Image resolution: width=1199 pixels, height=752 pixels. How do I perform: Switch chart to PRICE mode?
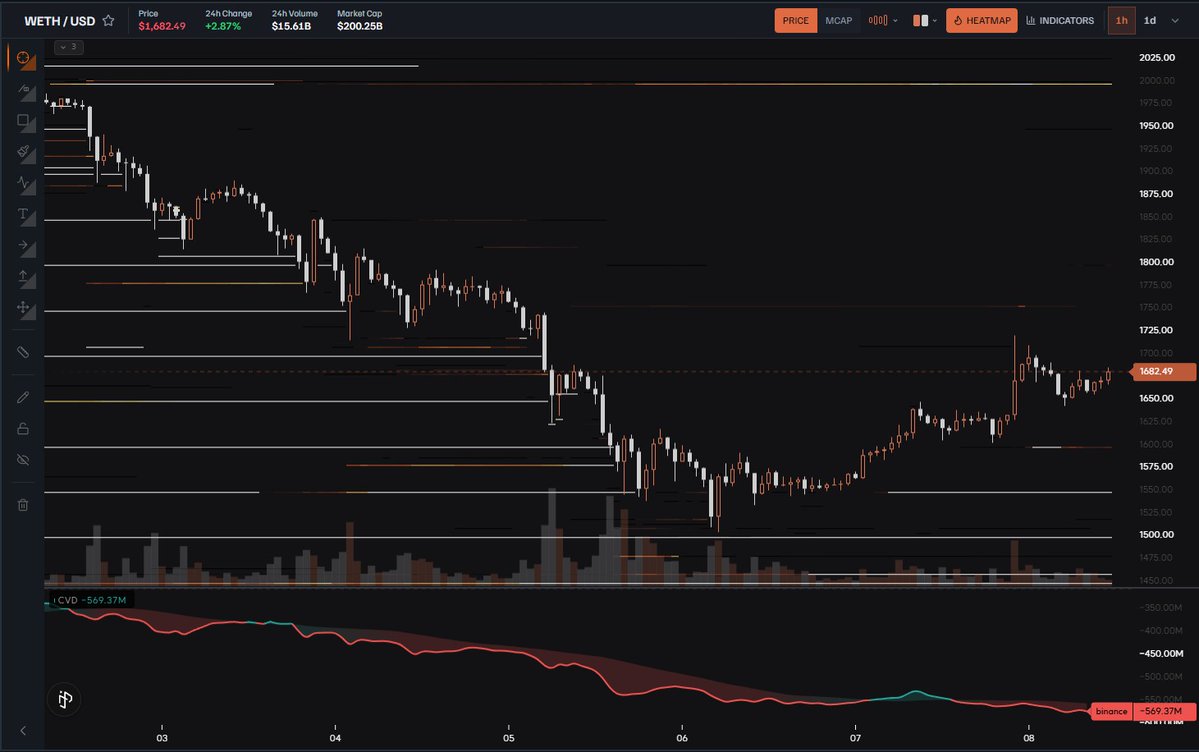pyautogui.click(x=795, y=21)
